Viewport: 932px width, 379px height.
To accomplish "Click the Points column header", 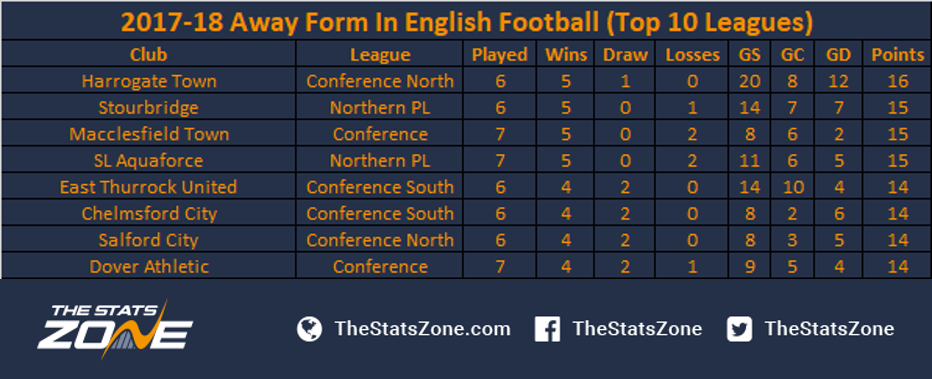I will pyautogui.click(x=898, y=55).
